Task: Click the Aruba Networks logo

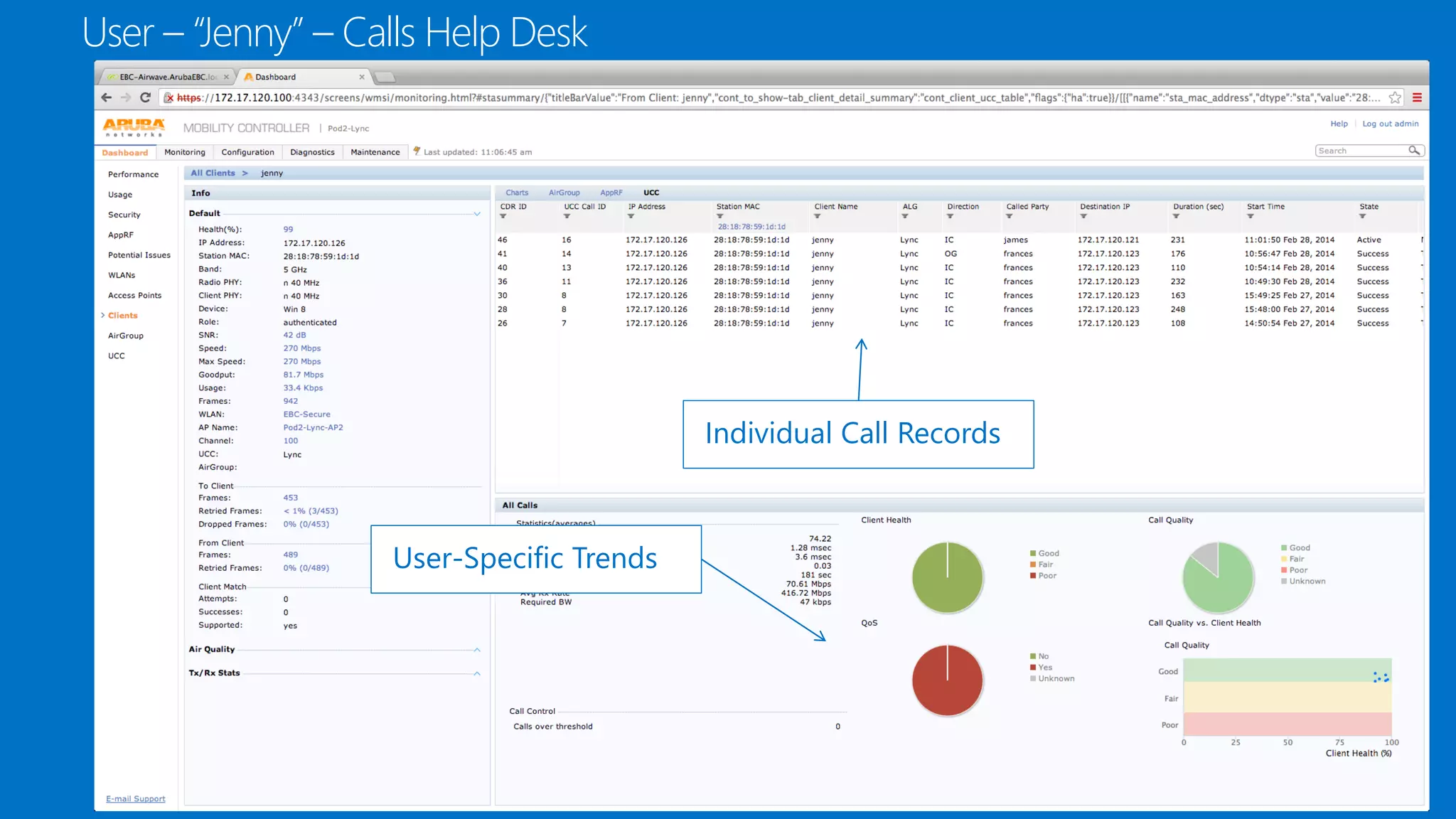Action: tap(134, 127)
